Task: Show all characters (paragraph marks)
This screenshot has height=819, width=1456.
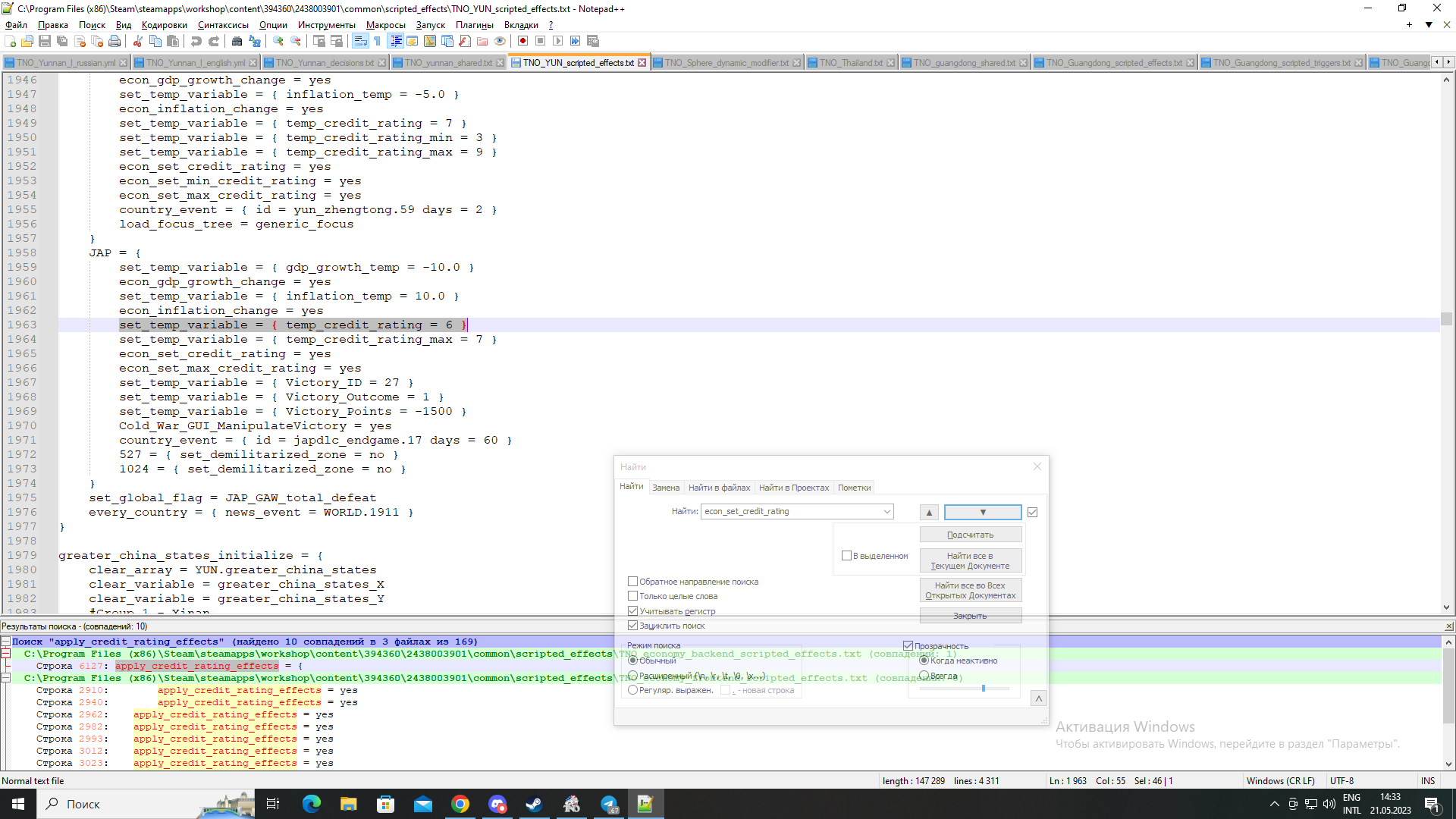Action: click(378, 42)
